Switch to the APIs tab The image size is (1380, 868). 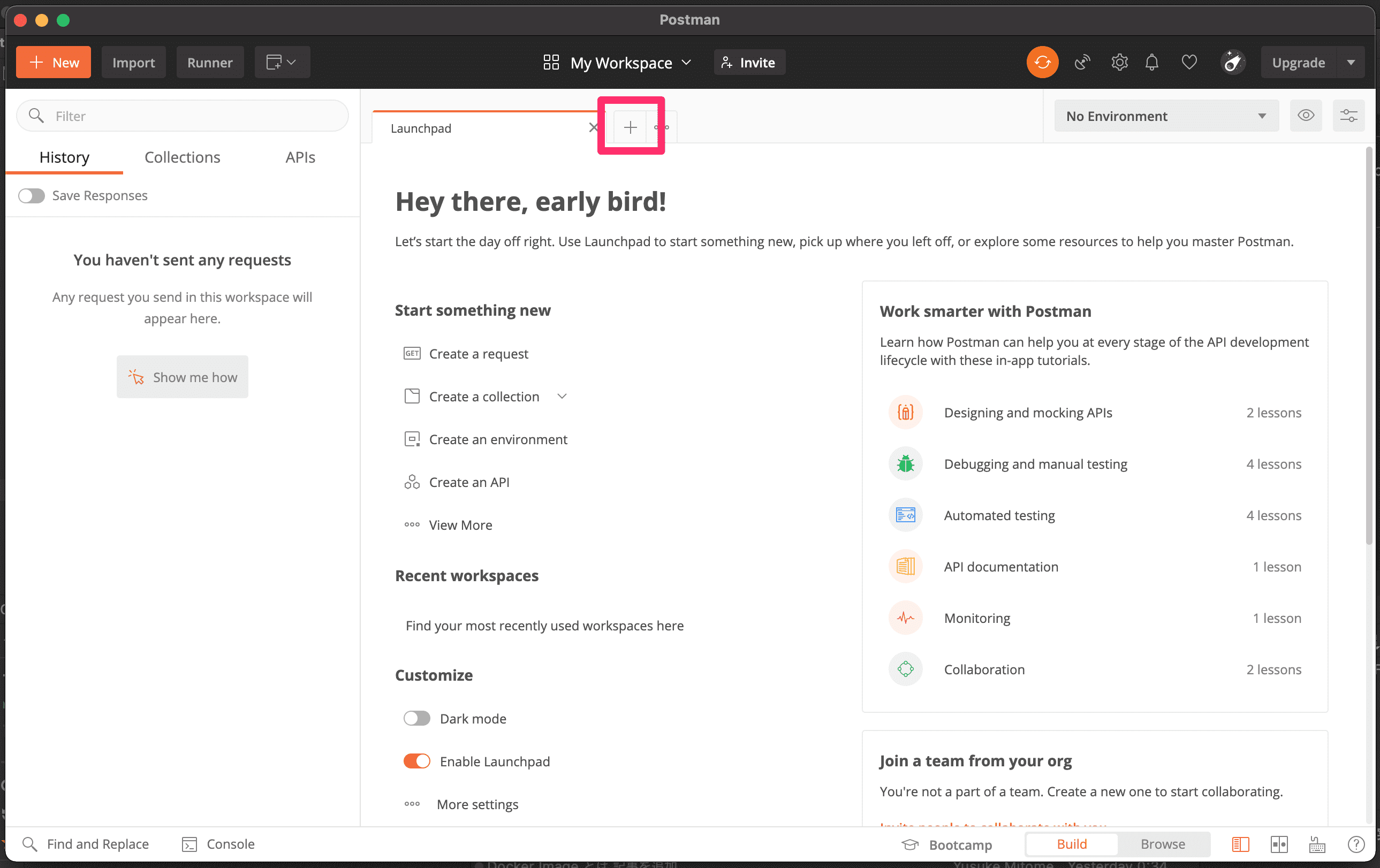(300, 157)
